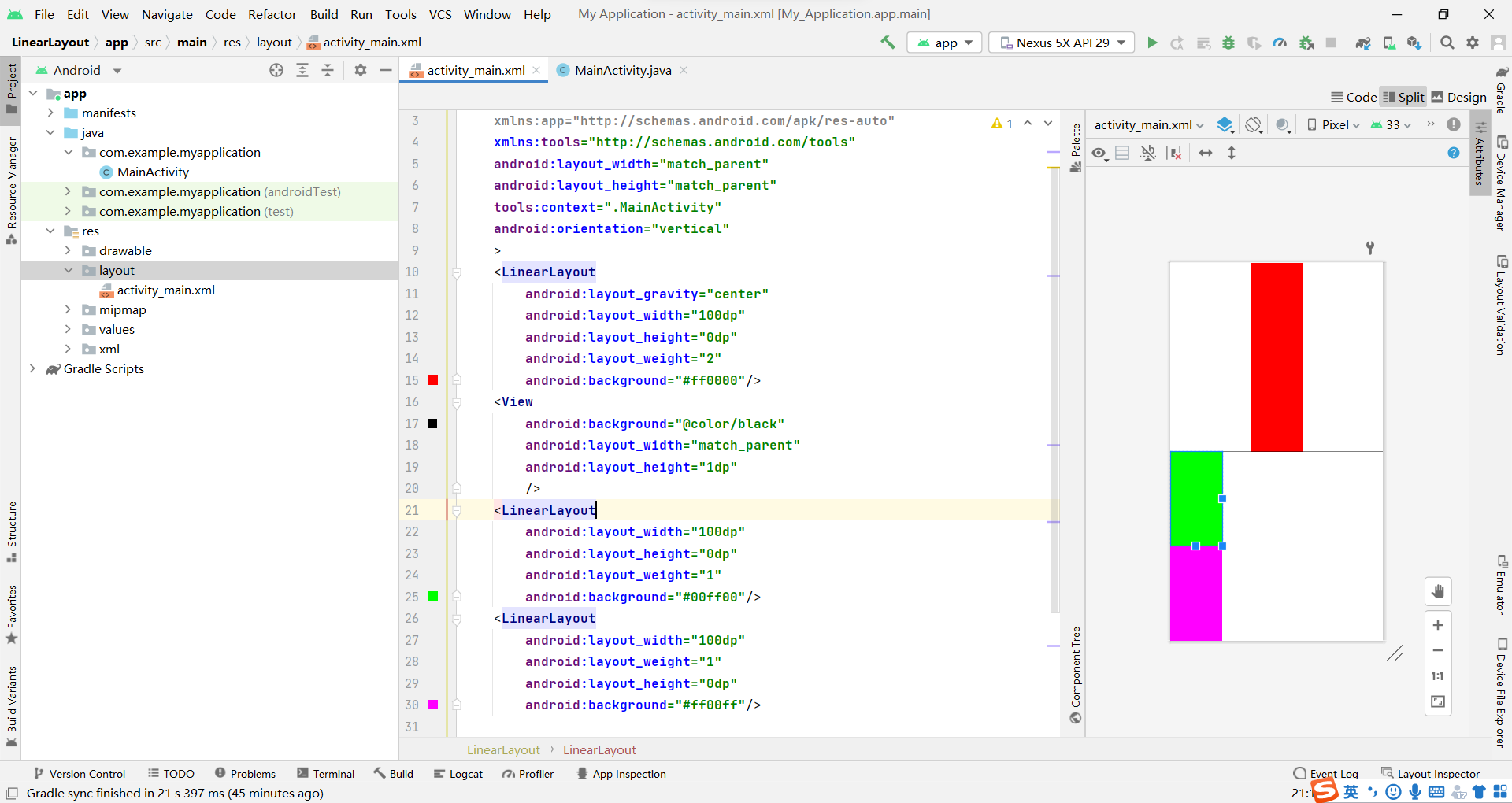Open the Pixel device selector dropdown
1512x803 pixels.
(x=1333, y=124)
